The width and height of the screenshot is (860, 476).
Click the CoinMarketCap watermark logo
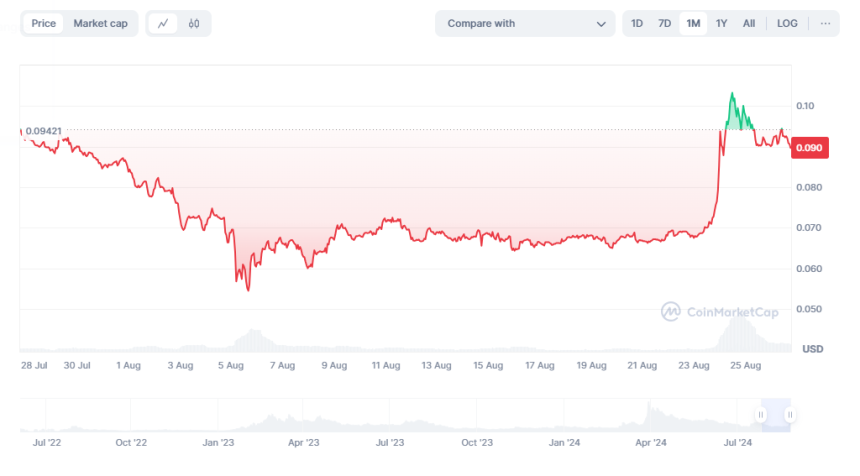tap(719, 312)
